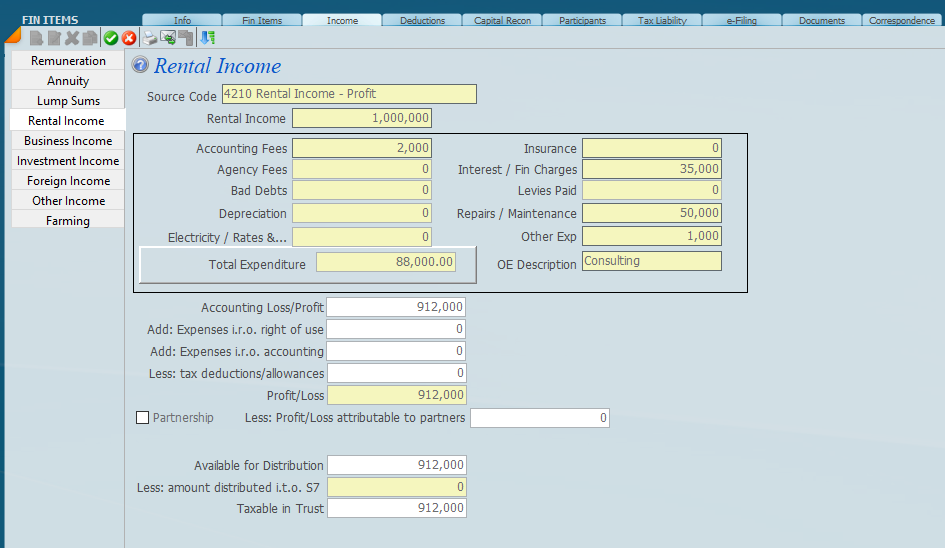Click the OE Description text field
Image resolution: width=945 pixels, height=548 pixels.
[651, 261]
